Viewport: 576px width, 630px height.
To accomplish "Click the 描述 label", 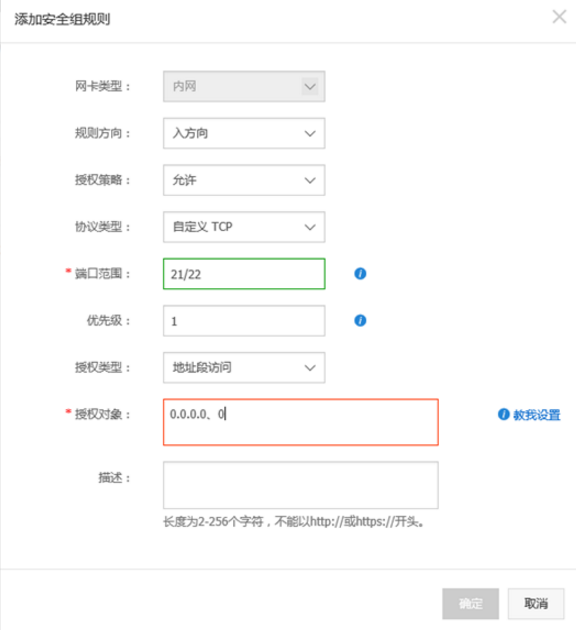I will pos(114,478).
